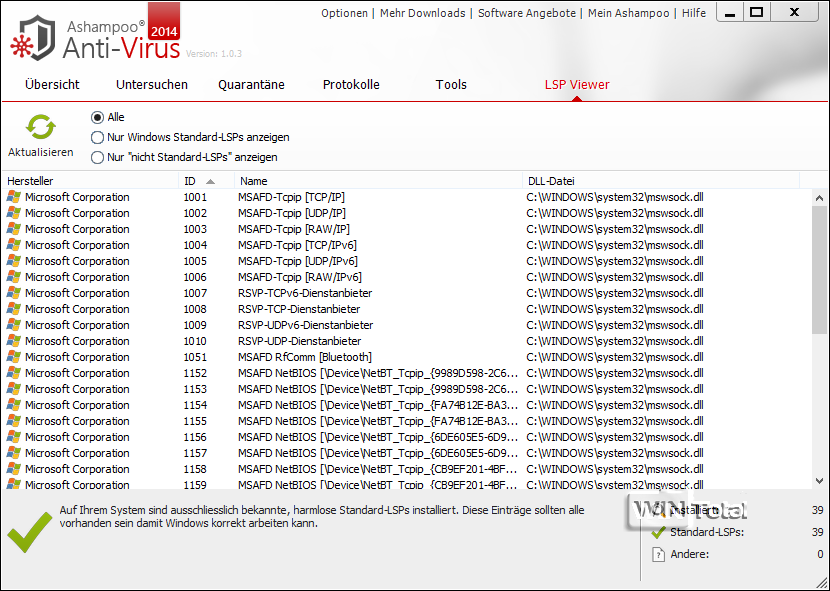
Task: Sort list by Name column header
Action: tap(378, 181)
